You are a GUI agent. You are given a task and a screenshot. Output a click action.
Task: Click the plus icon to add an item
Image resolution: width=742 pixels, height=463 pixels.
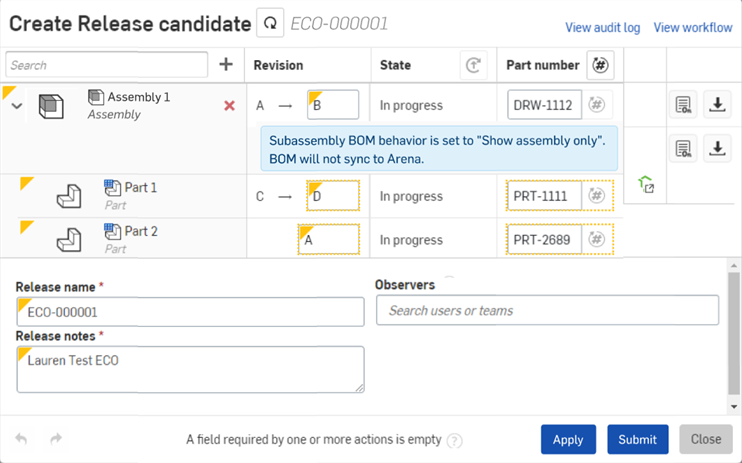tap(226, 65)
